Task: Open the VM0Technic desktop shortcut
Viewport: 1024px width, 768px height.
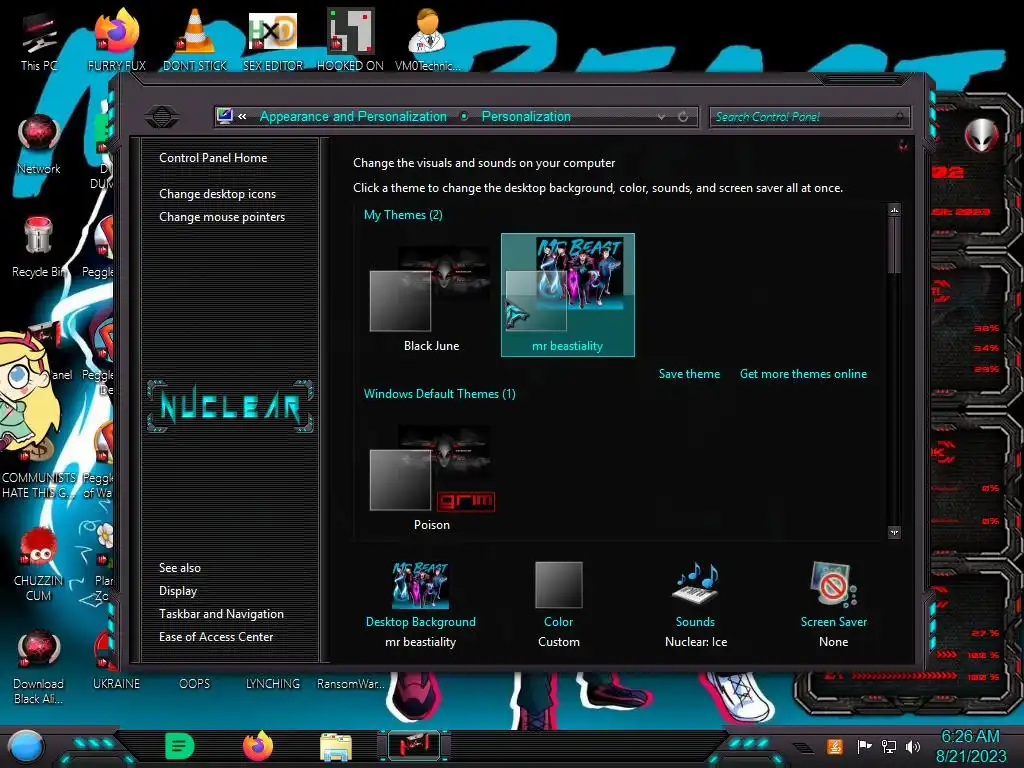Action: click(x=427, y=39)
